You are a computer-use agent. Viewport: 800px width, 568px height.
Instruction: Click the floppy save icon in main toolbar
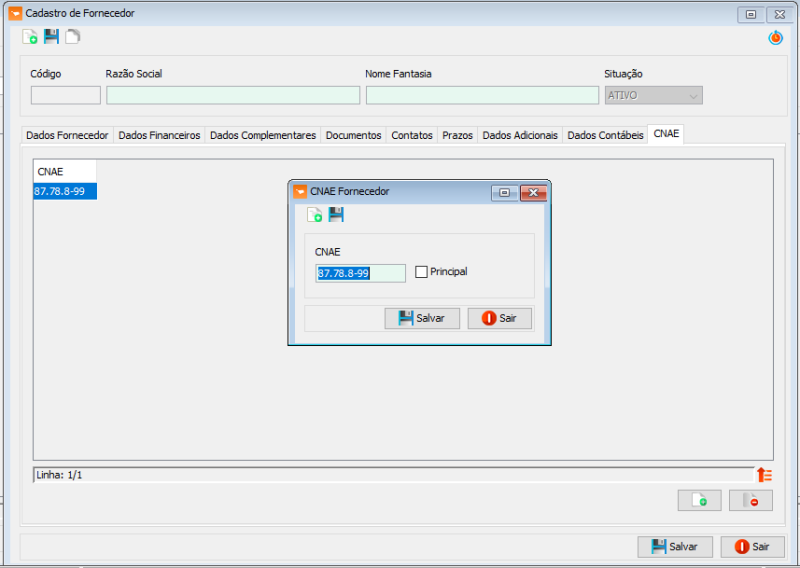tap(52, 36)
